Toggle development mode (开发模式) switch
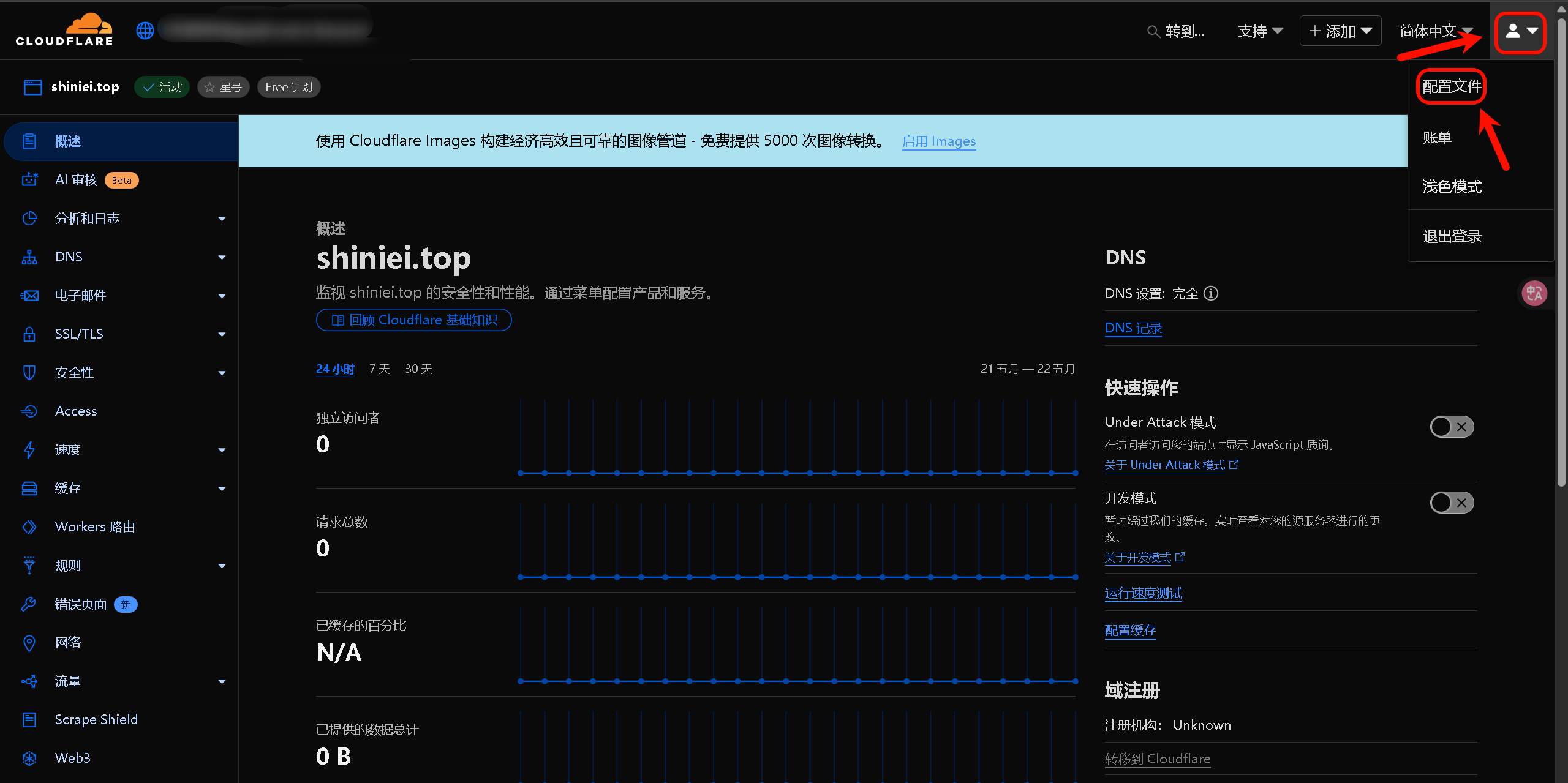The width and height of the screenshot is (1568, 783). click(x=1452, y=503)
